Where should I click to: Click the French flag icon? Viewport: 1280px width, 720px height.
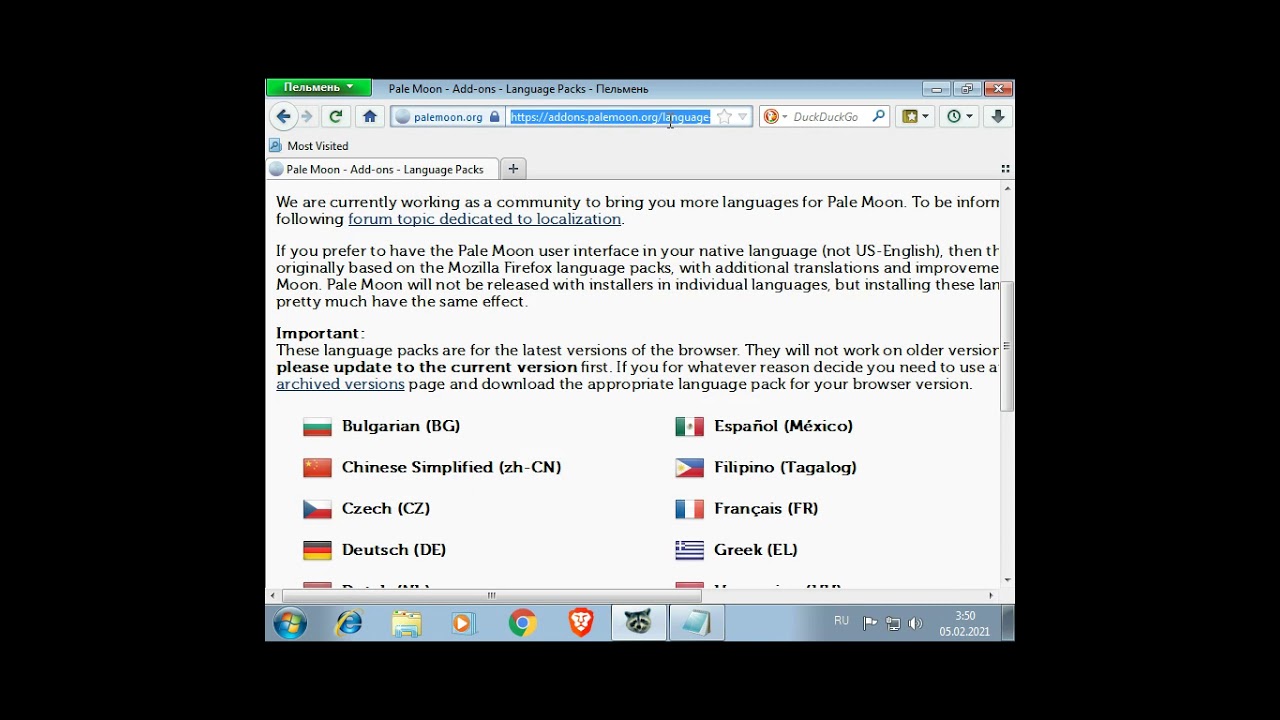(x=689, y=509)
